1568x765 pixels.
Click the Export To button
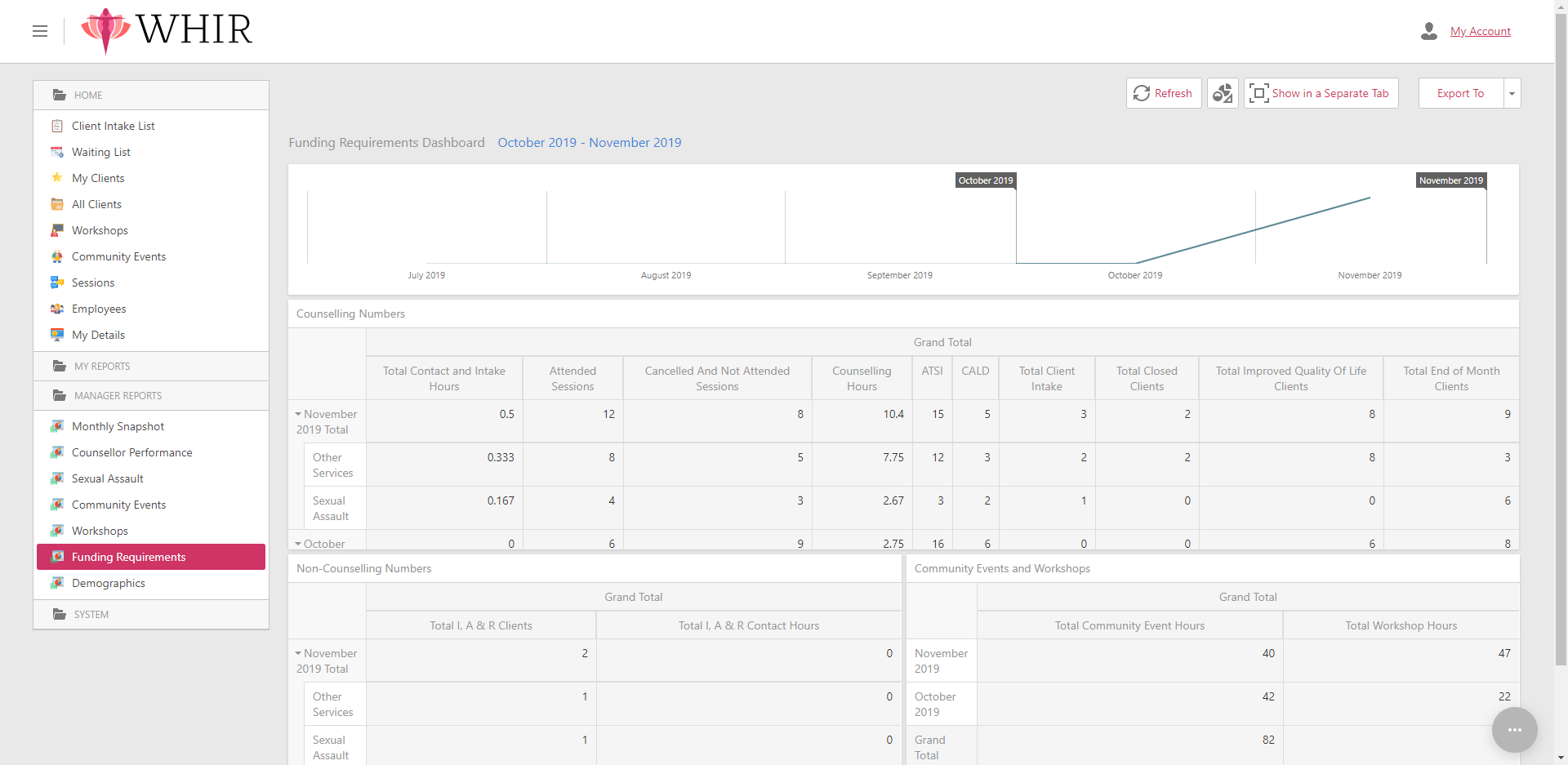coord(1461,93)
